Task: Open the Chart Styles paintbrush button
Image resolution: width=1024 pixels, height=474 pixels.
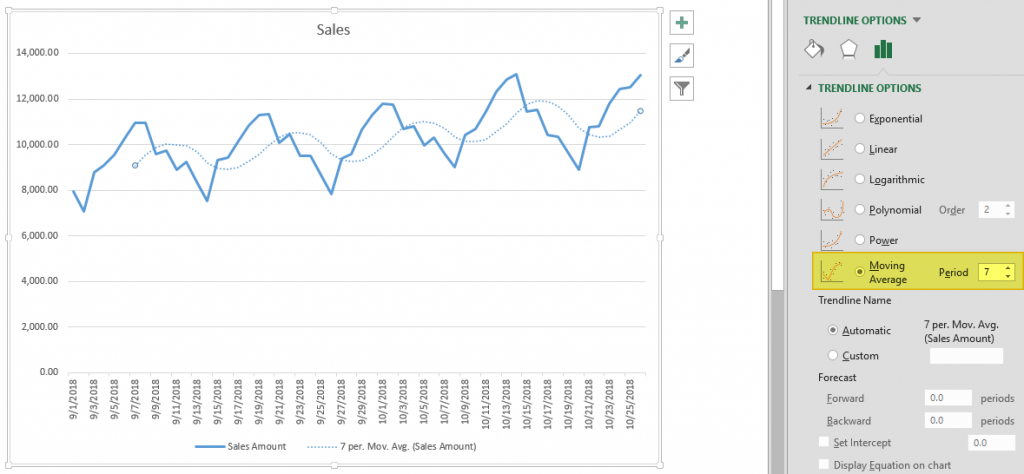Action: [x=681, y=56]
